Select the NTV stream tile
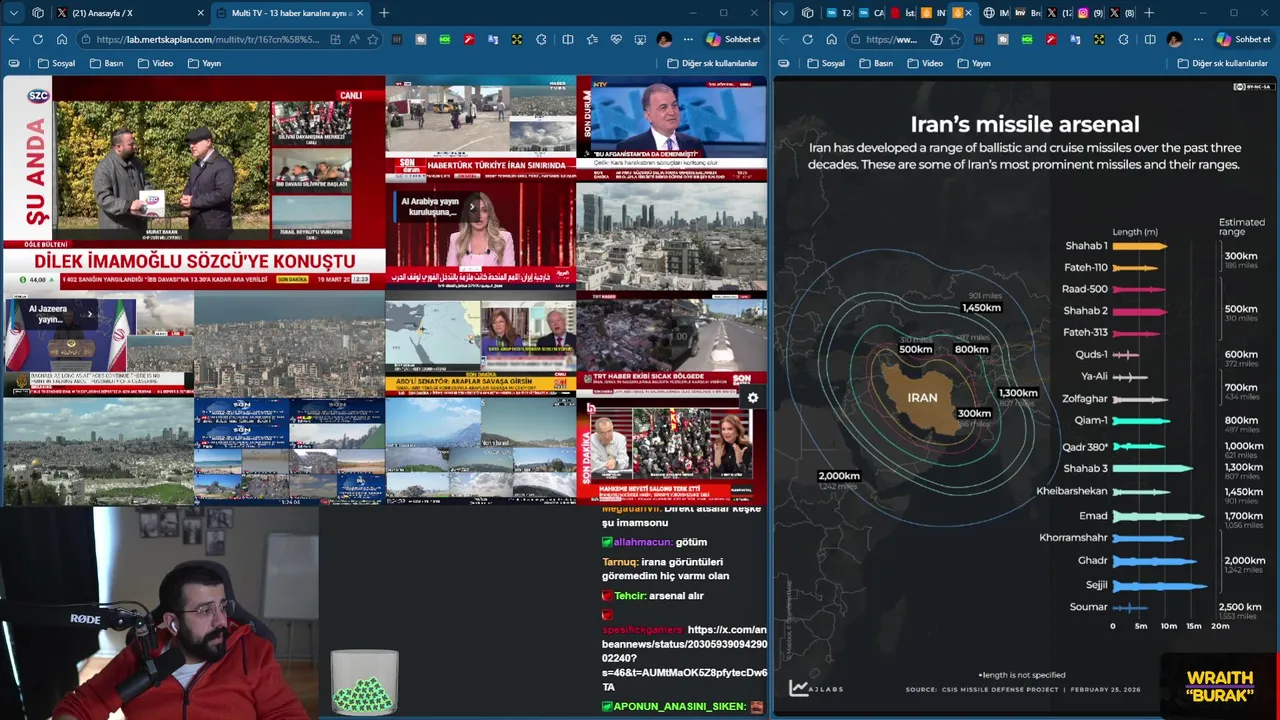This screenshot has height=720, width=1280. 672,129
